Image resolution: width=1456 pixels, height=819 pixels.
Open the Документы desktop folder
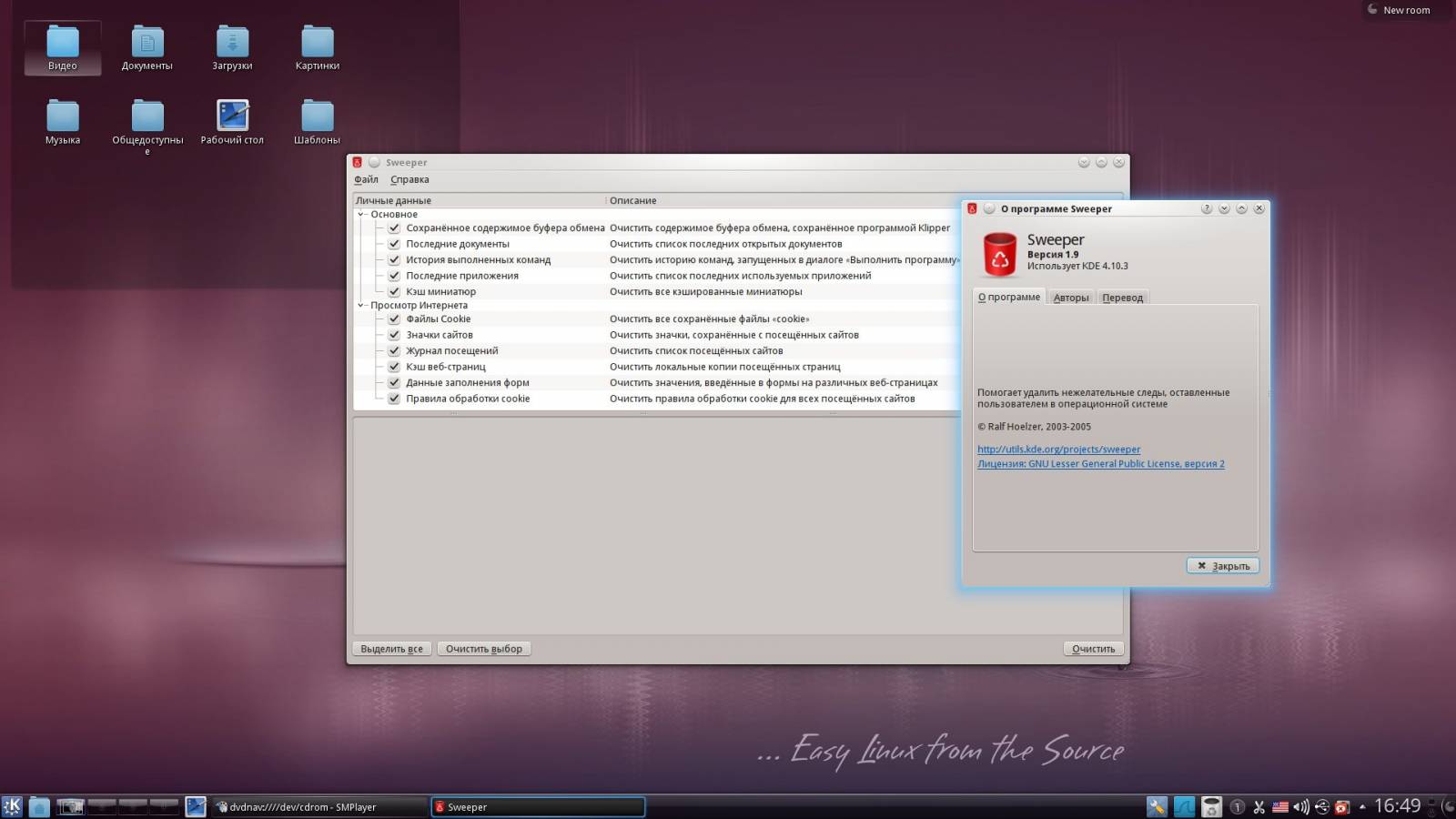click(x=147, y=47)
